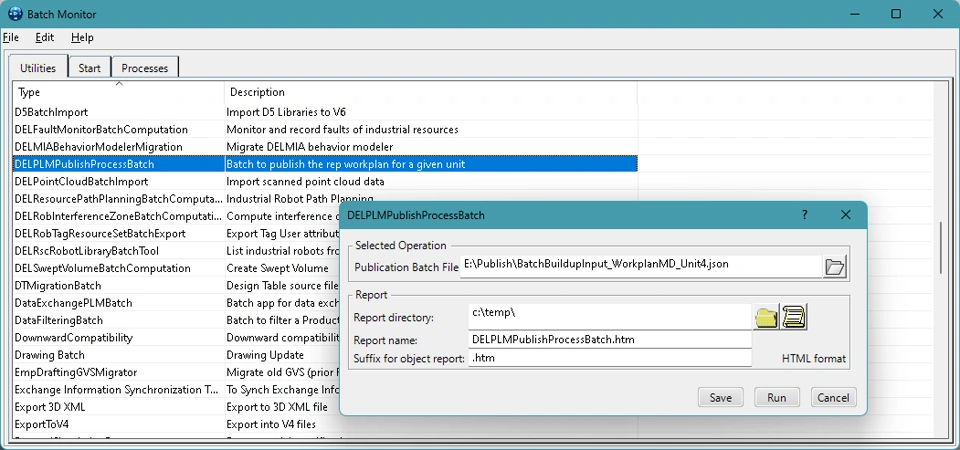Click 'Import scanned point cloud data' description

pos(306,181)
